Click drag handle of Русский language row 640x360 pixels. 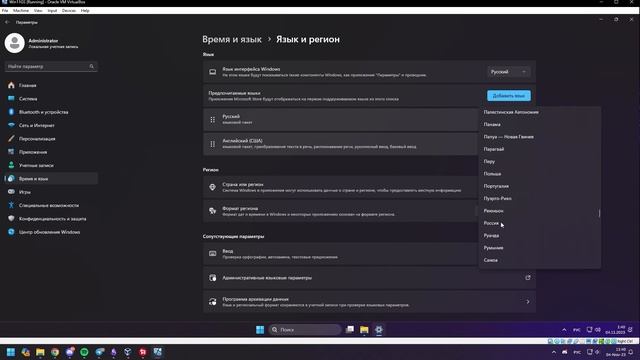coord(213,120)
